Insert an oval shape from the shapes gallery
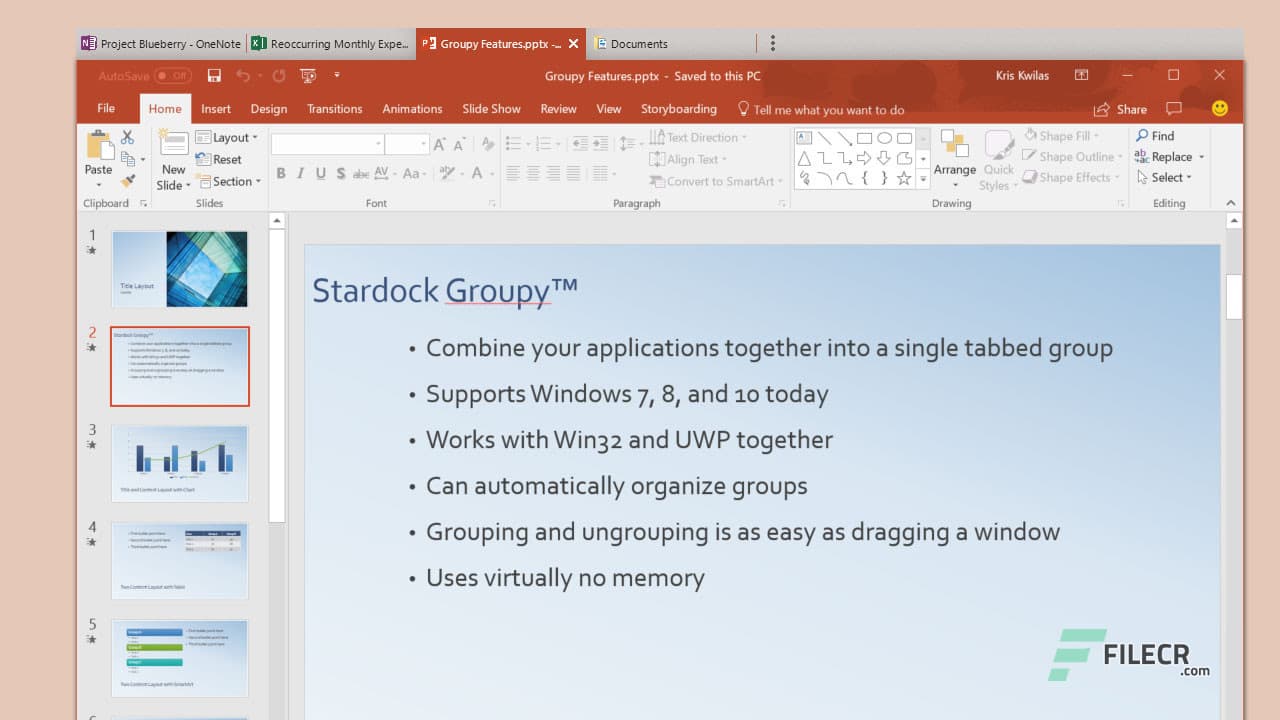Image resolution: width=1280 pixels, height=720 pixels. [885, 138]
